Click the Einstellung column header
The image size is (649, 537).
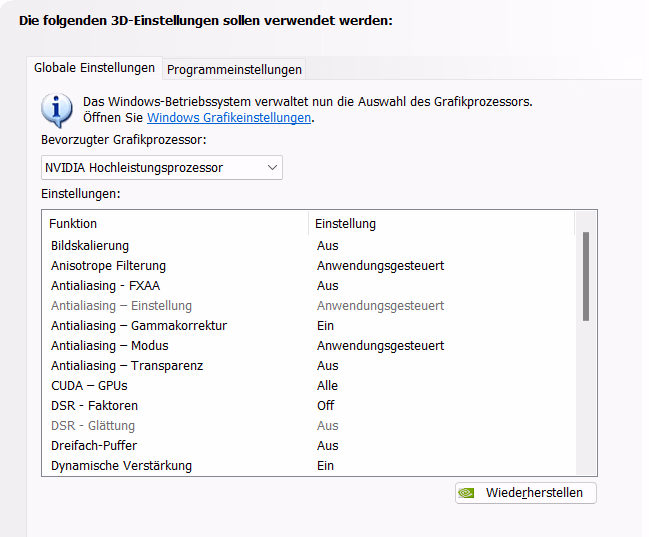[x=442, y=224]
